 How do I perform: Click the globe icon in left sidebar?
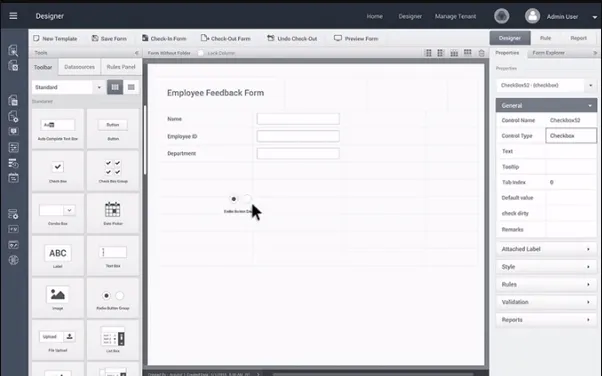point(13,260)
